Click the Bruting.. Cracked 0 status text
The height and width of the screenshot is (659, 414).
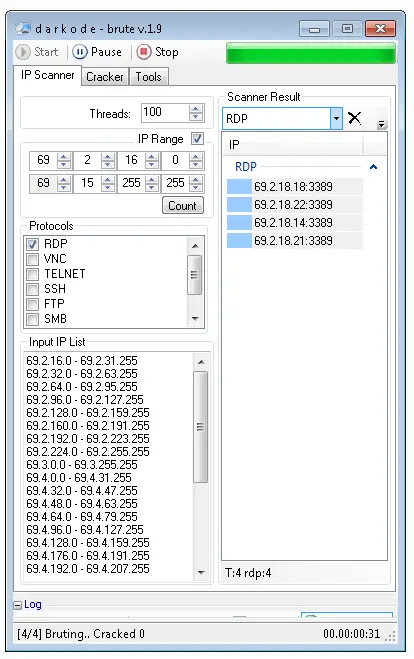95,634
